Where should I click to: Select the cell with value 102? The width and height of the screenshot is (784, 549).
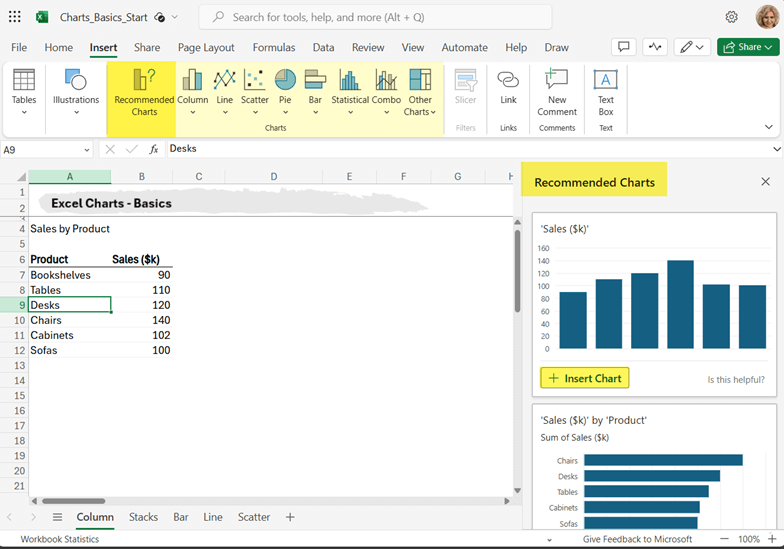(x=142, y=335)
